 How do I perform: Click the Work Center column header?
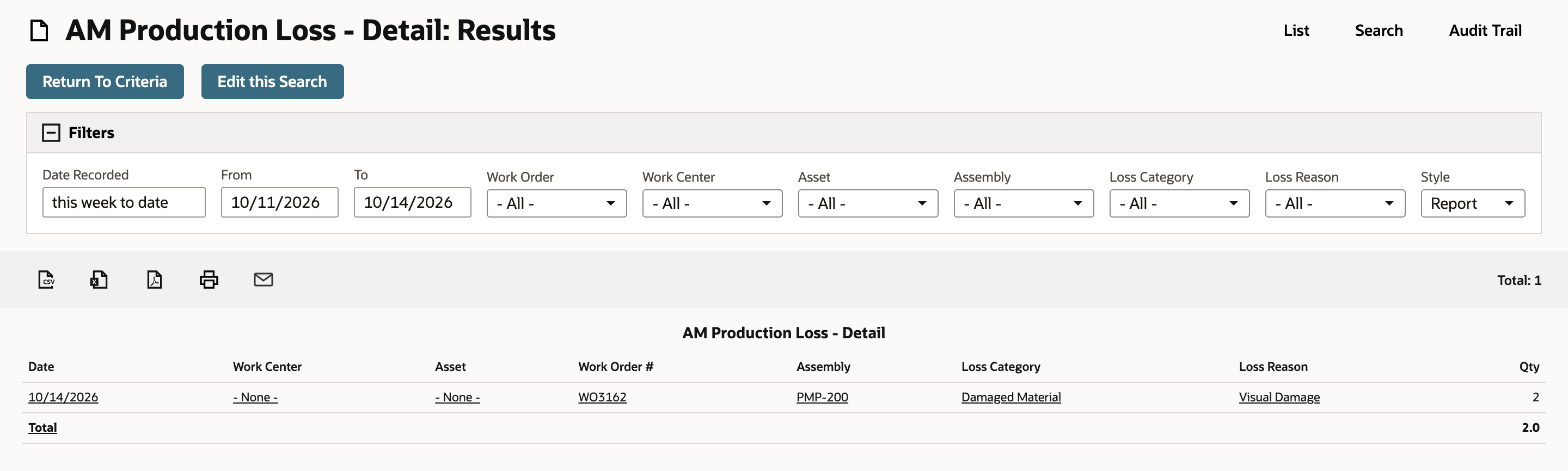tap(267, 367)
